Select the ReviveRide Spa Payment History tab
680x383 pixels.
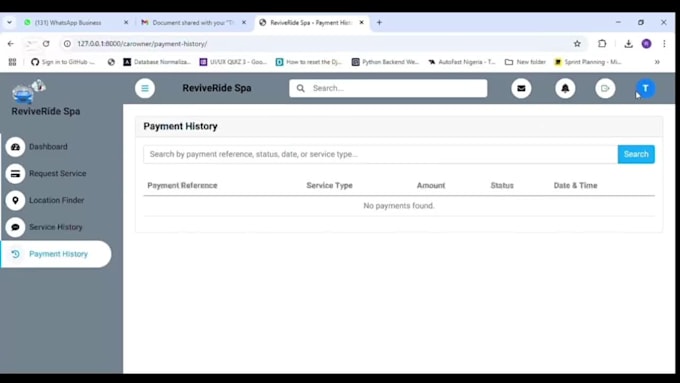[311, 23]
